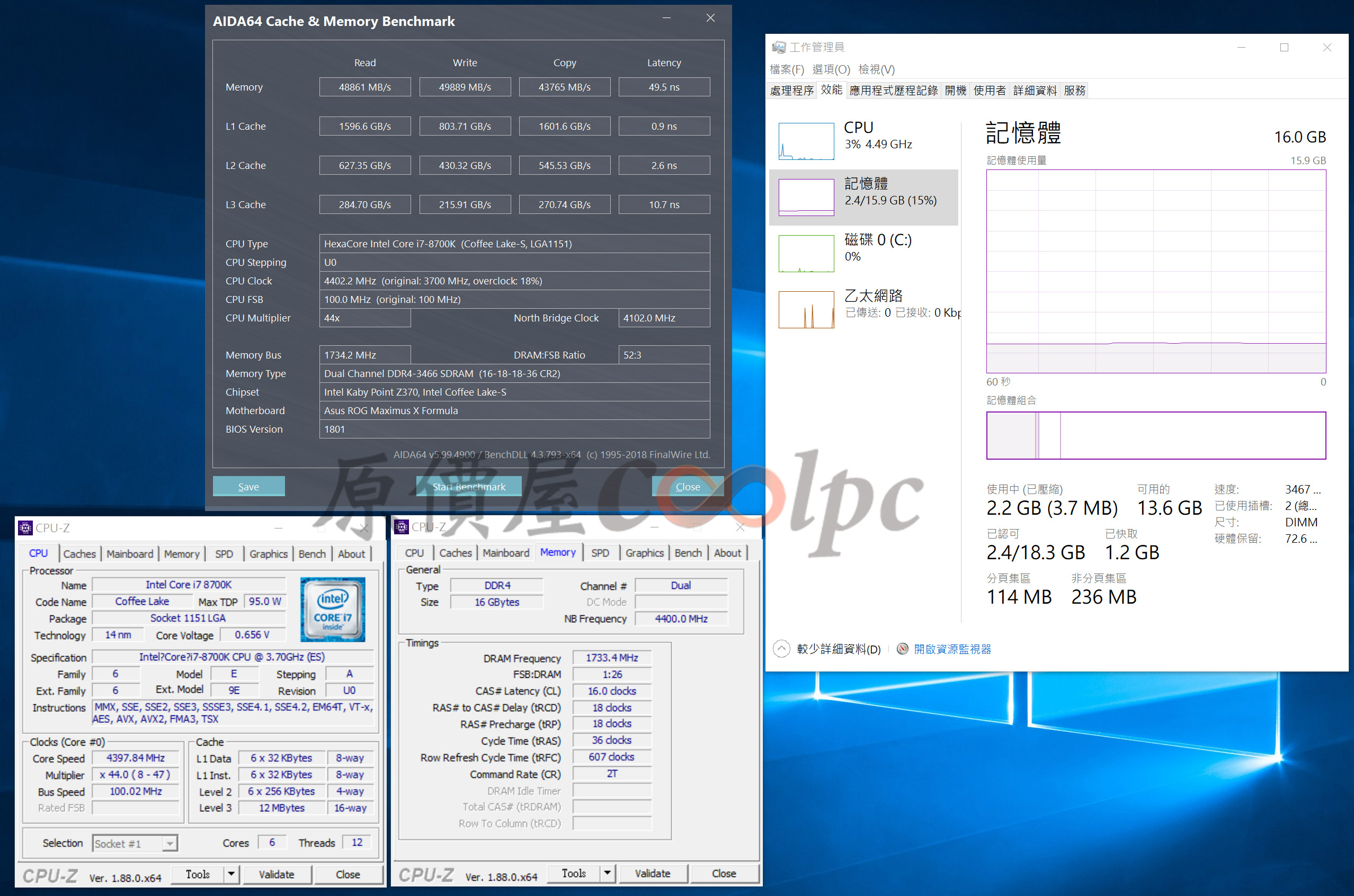Switch to the 使用者 tab in Task Manager
This screenshot has width=1354, height=896.
point(990,90)
